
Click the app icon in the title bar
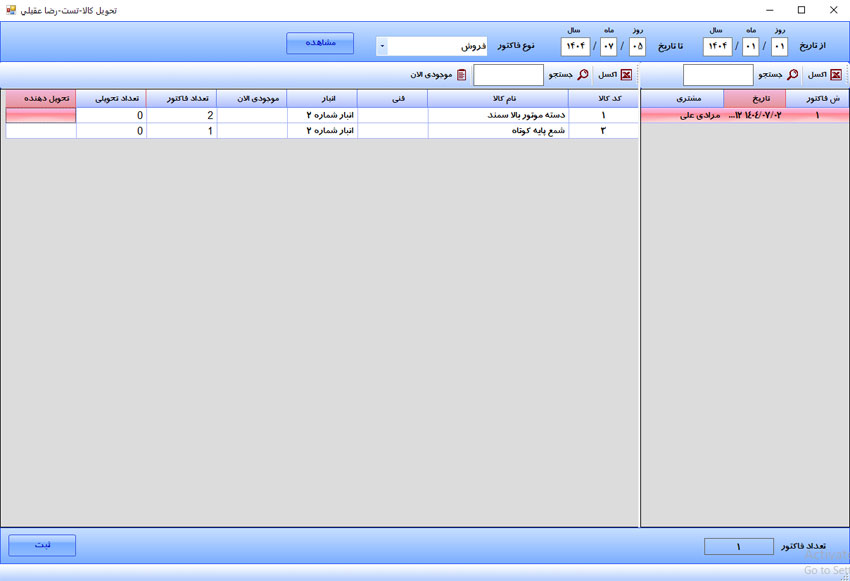point(11,10)
